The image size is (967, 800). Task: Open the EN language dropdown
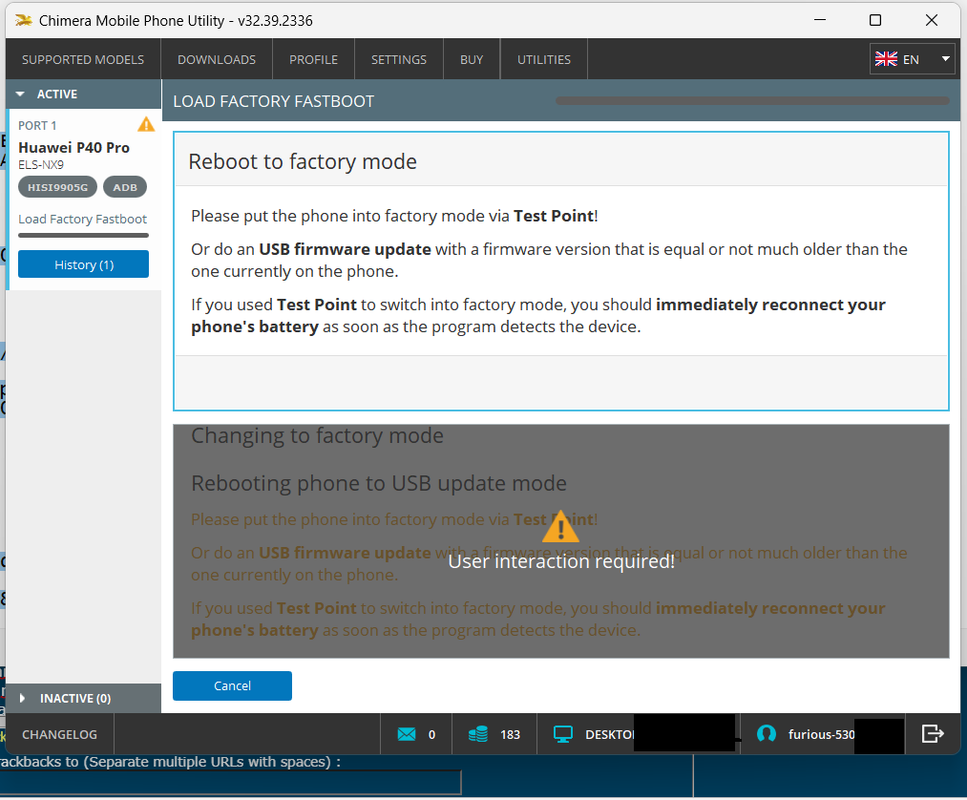click(x=911, y=59)
